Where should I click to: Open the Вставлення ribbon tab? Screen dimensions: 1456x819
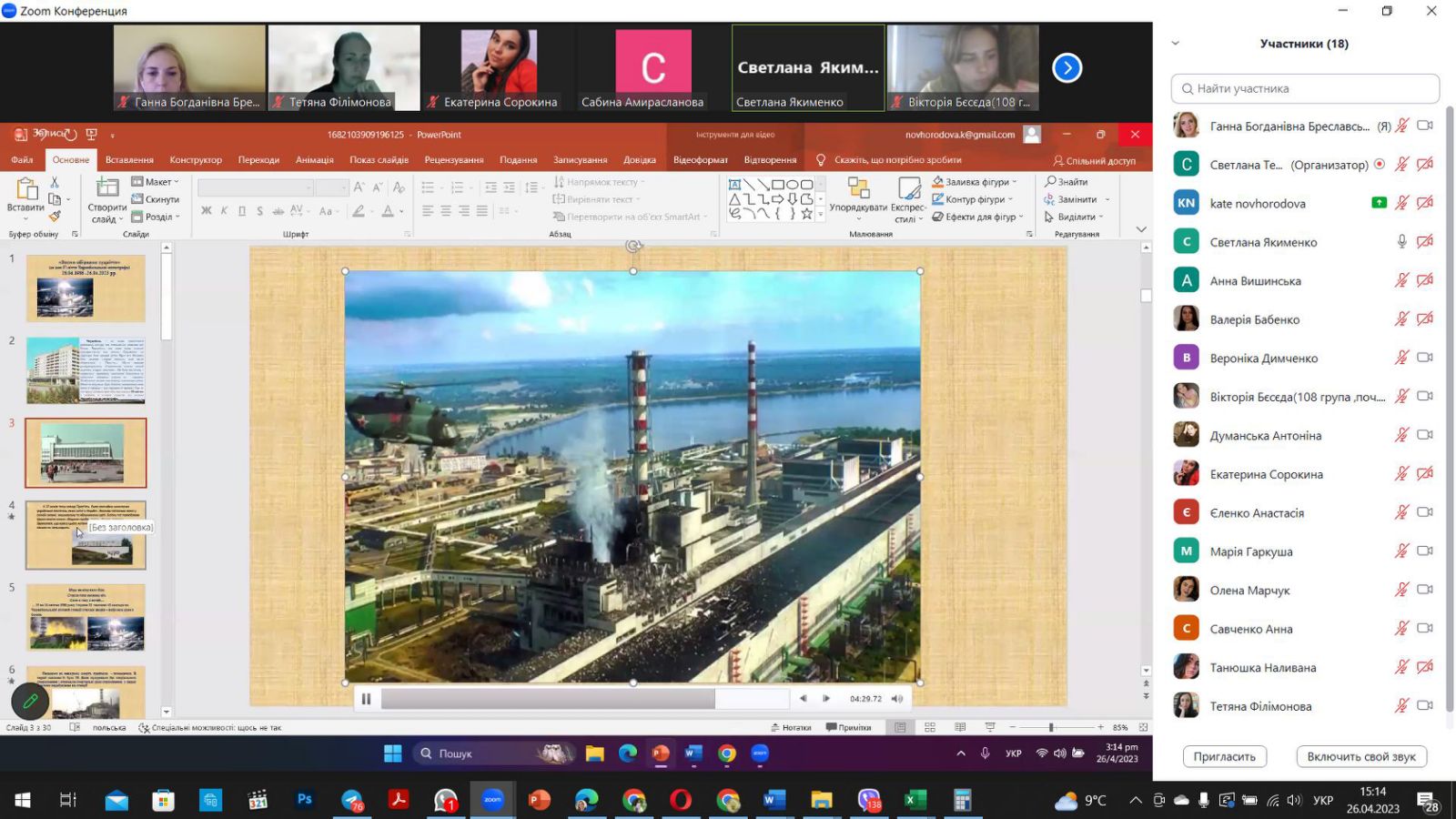click(x=129, y=160)
